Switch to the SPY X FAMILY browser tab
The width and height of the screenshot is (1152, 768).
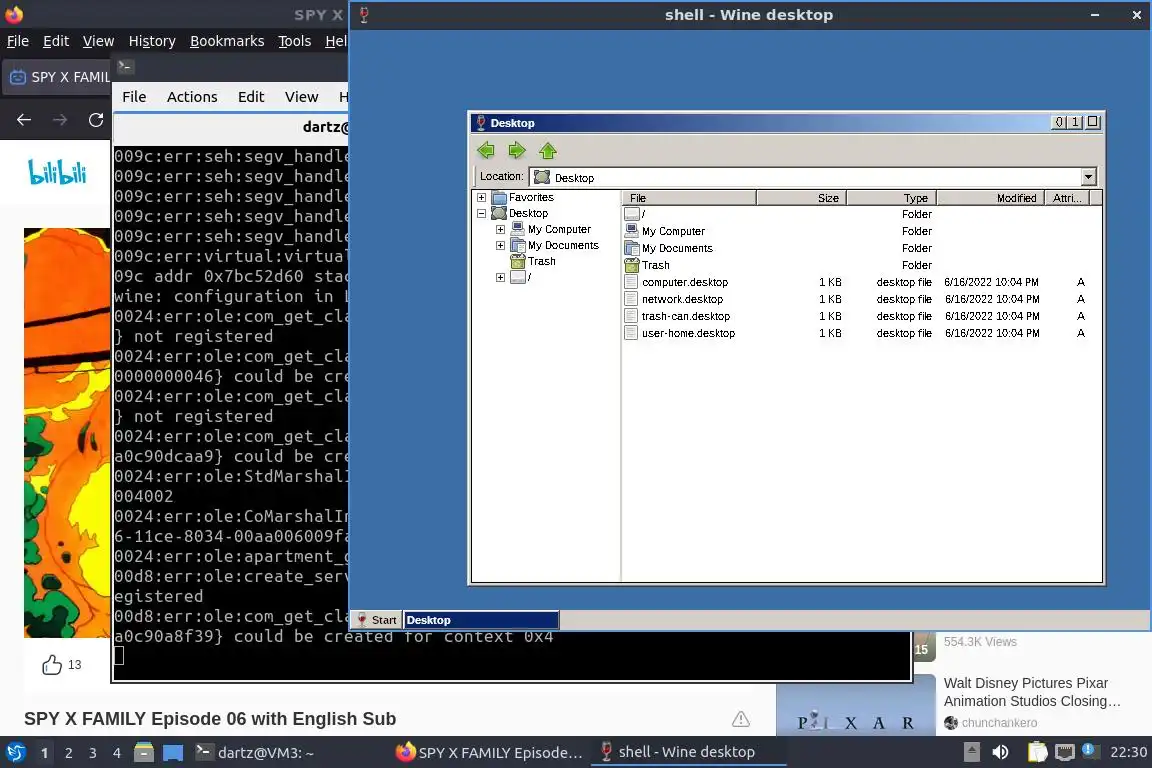click(x=58, y=76)
